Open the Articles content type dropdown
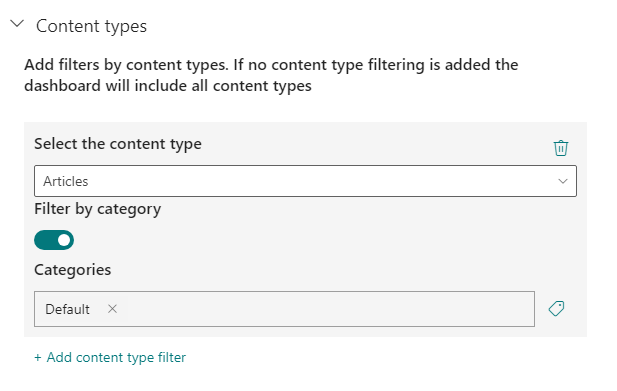This screenshot has width=617, height=391. 305,181
